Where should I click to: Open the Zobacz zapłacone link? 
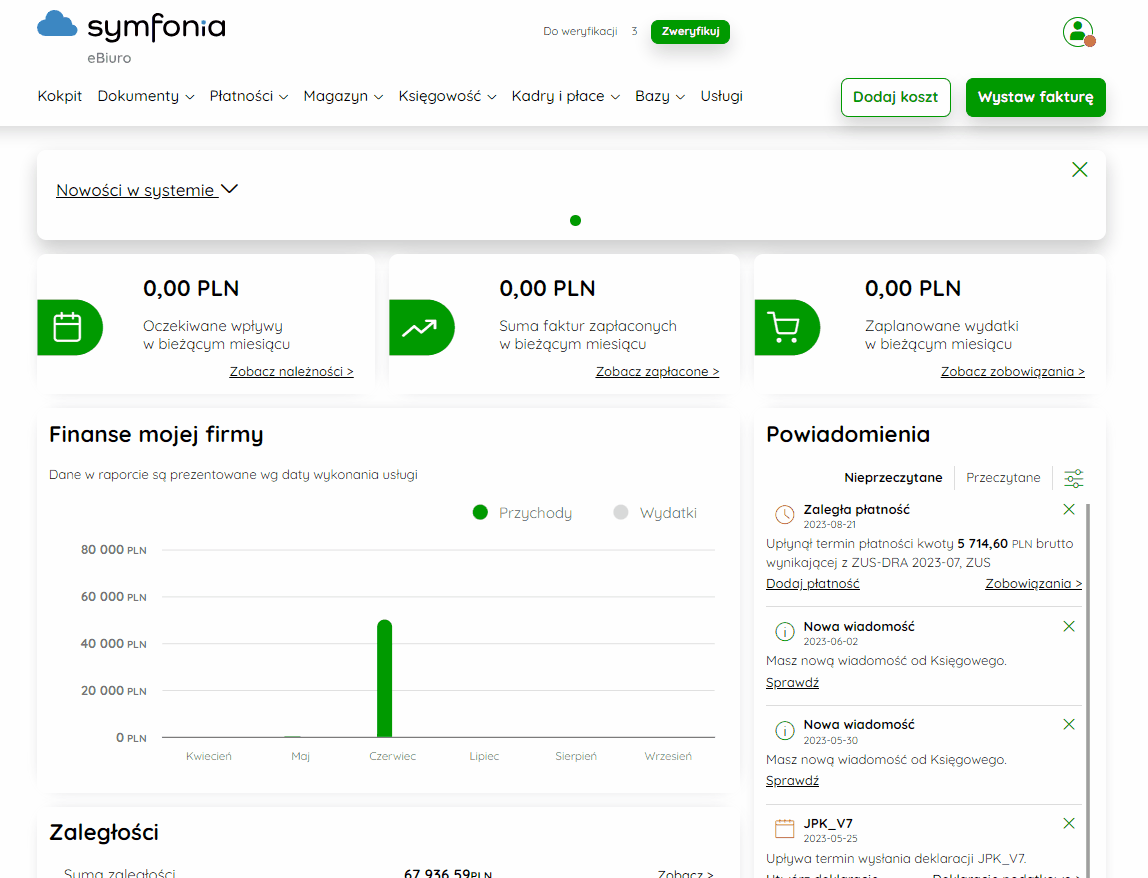657,371
